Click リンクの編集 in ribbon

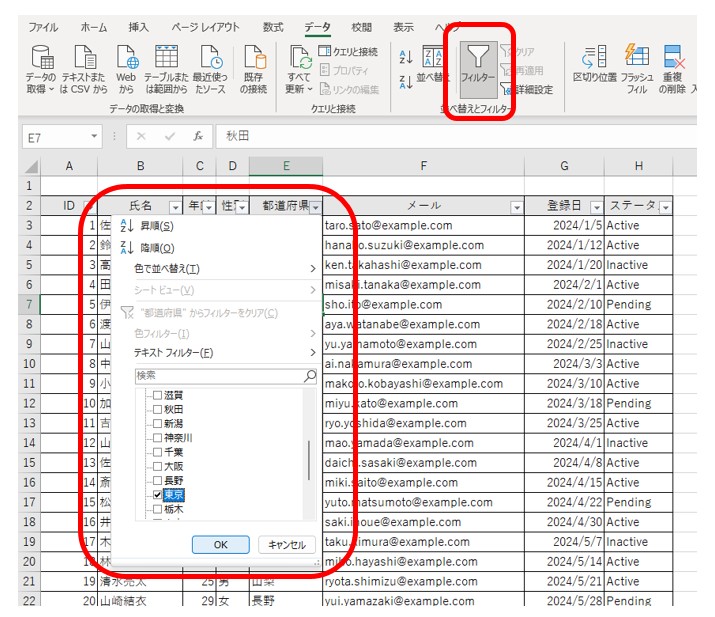[x=349, y=89]
